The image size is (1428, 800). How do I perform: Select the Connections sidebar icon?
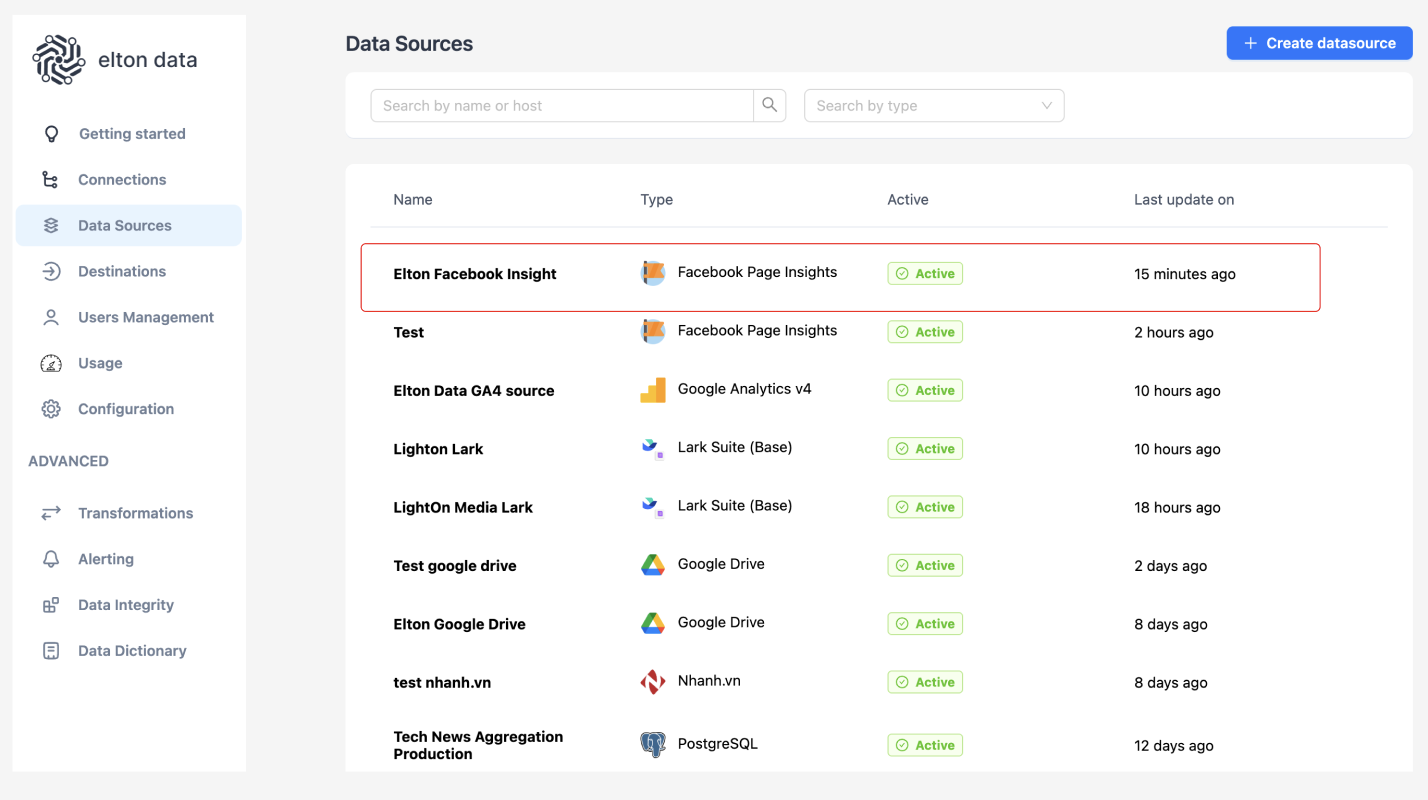click(50, 179)
